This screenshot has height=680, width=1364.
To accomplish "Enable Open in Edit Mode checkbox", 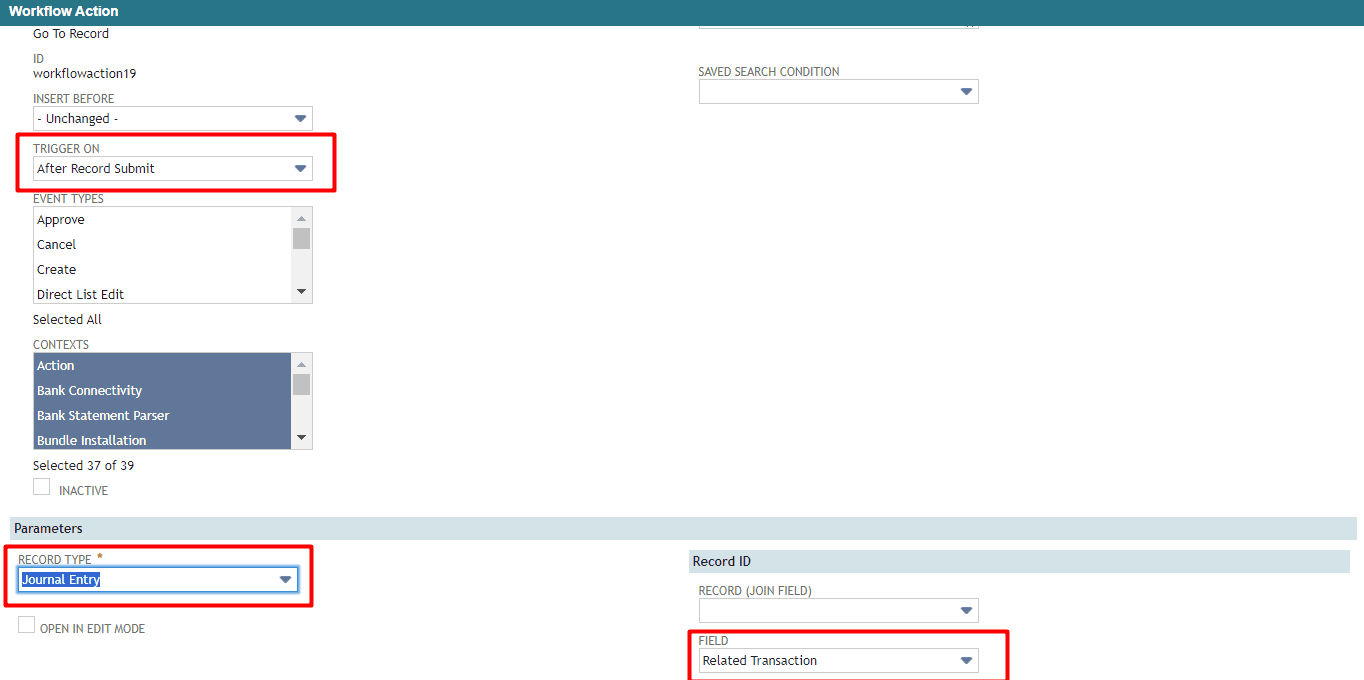I will click(26, 625).
